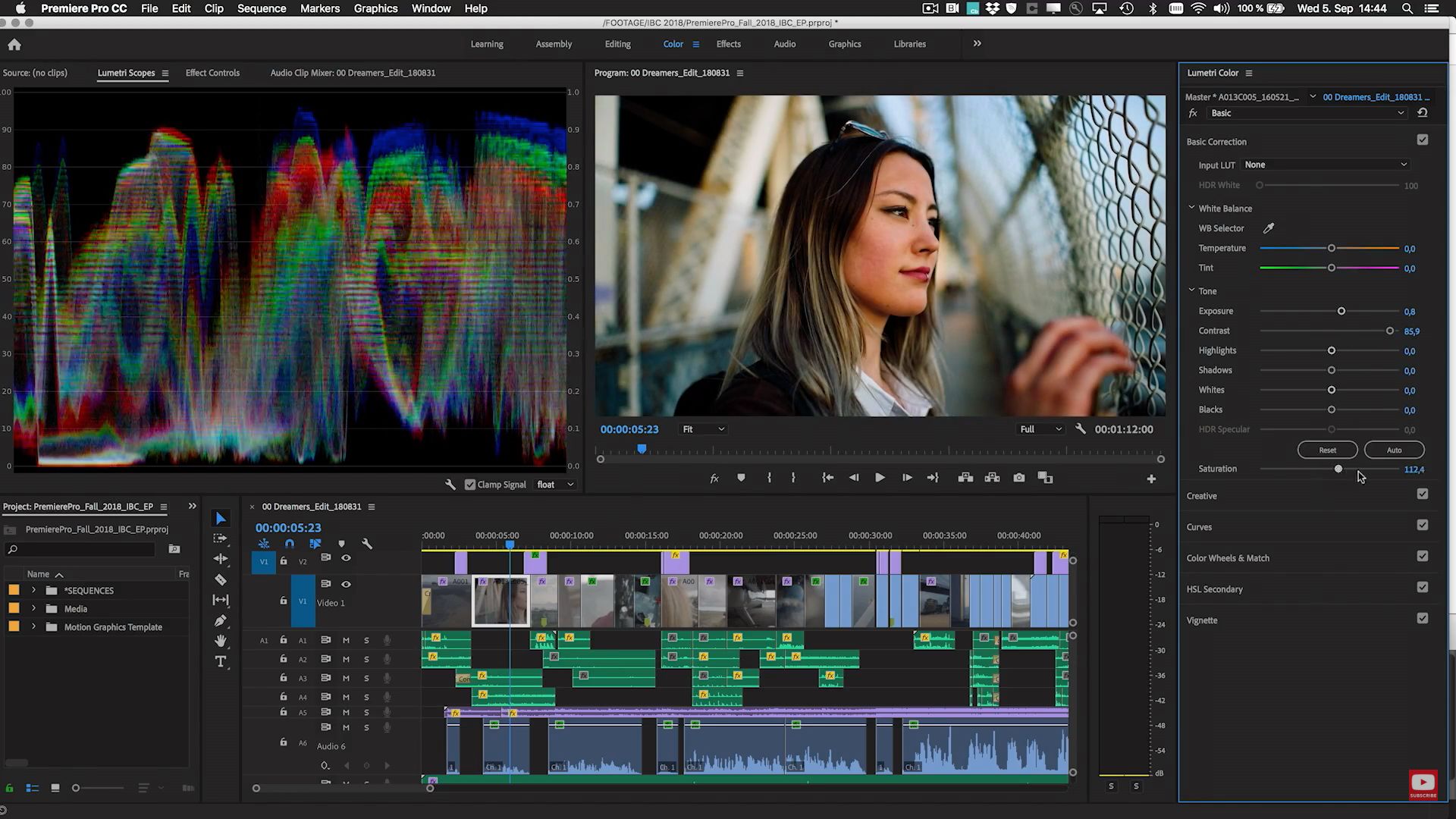The image size is (1456, 819).
Task: Expand the *SEQUENCES bin
Action: pyautogui.click(x=33, y=590)
